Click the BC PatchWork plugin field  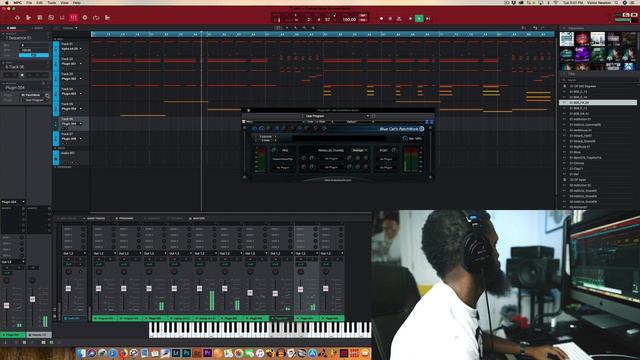coord(32,95)
